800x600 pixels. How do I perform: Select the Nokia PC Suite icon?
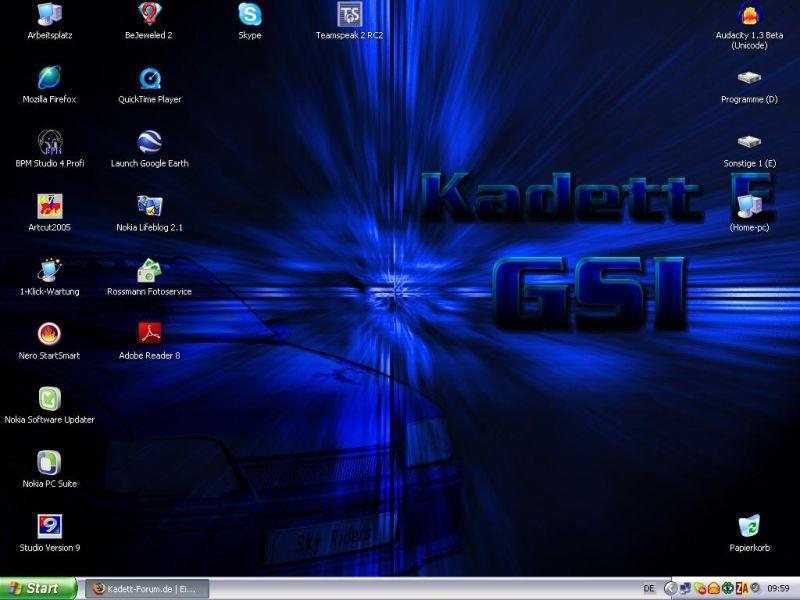click(49, 462)
